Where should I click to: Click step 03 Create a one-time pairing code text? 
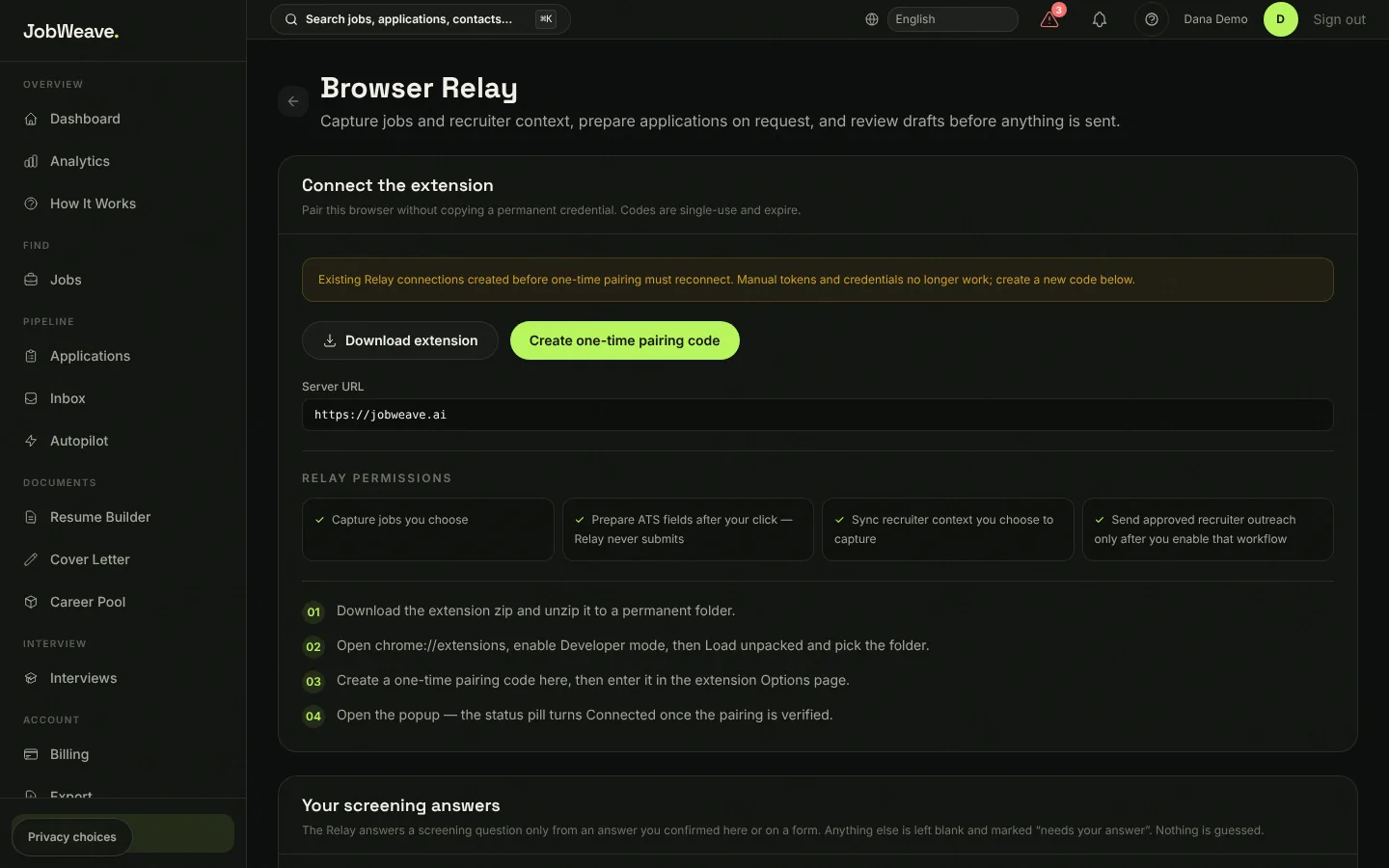[593, 680]
